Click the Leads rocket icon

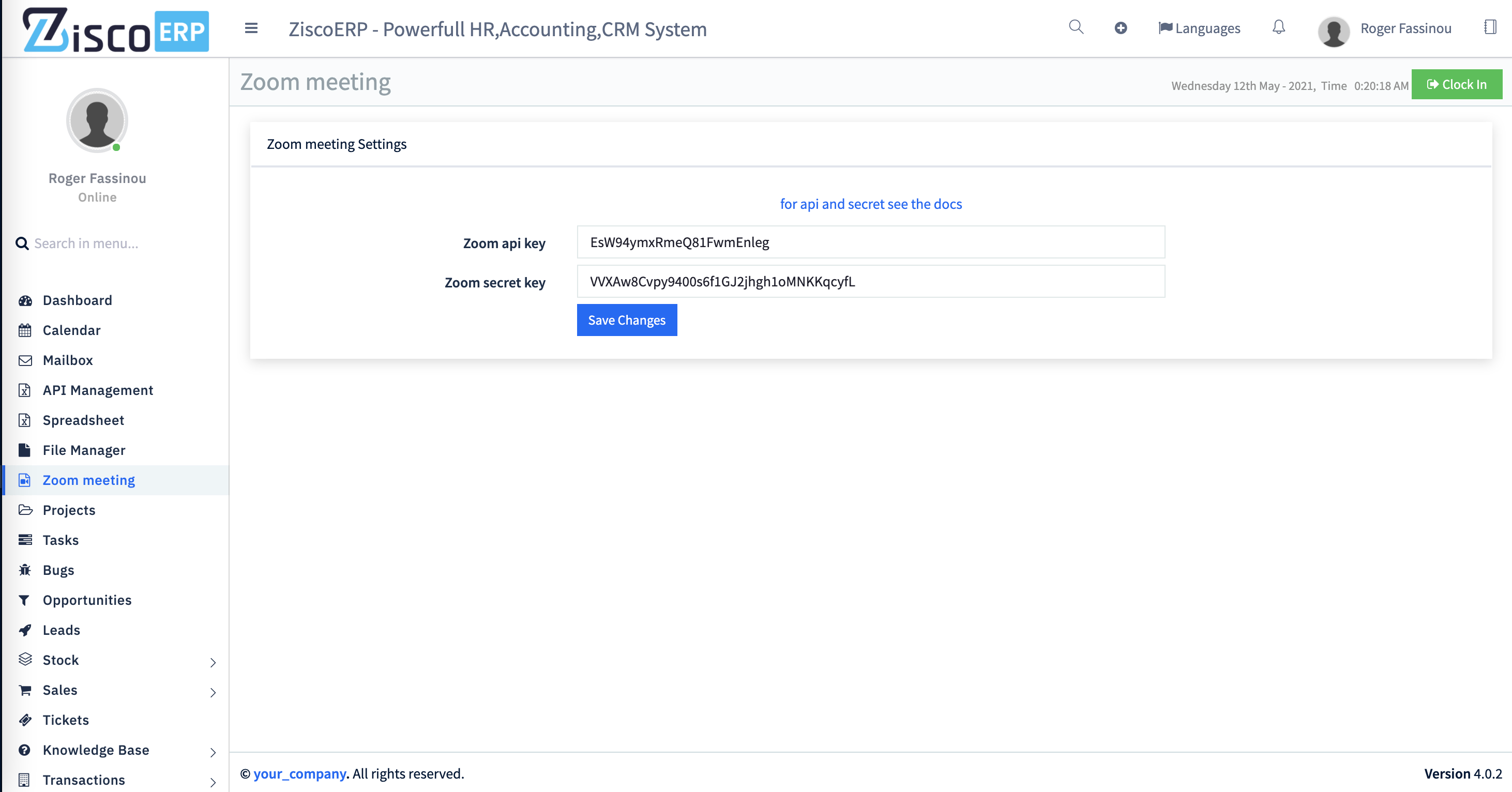25,630
